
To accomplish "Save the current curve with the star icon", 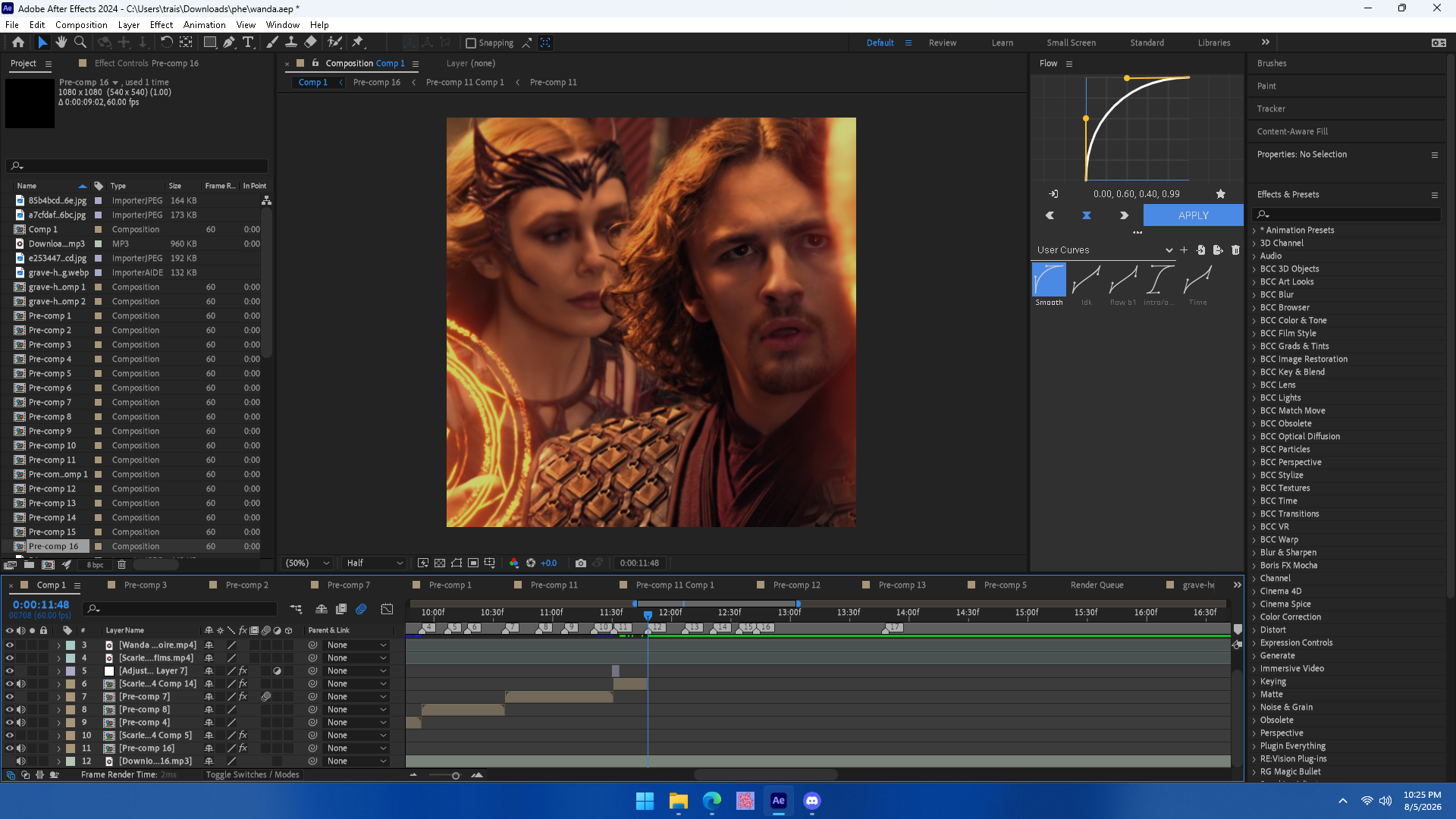I will (1221, 194).
